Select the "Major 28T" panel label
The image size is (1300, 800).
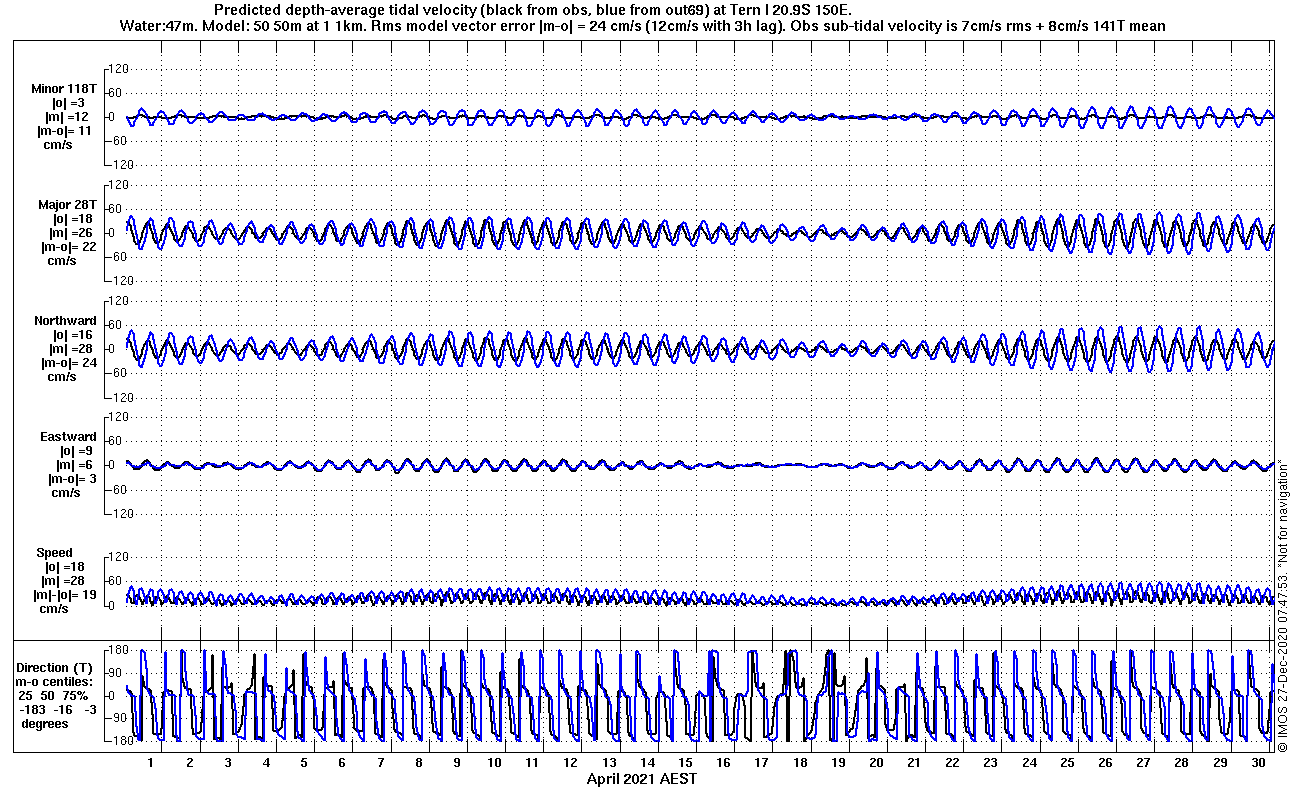click(67, 205)
